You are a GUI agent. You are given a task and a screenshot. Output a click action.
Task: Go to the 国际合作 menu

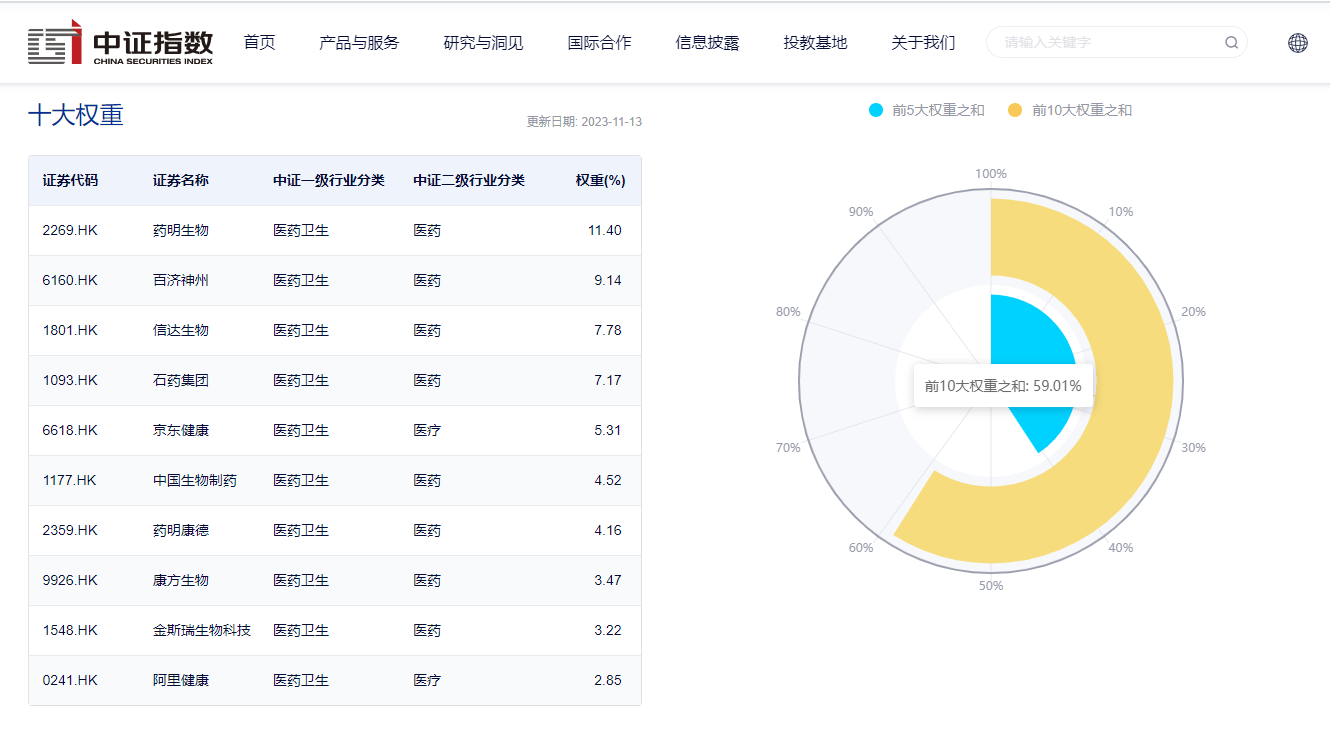[x=599, y=43]
